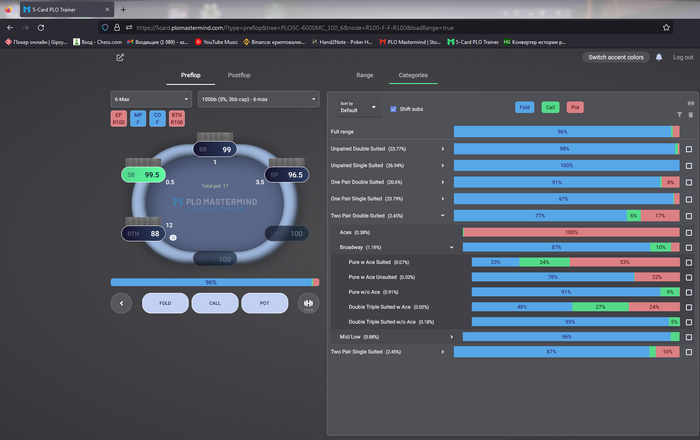Select the EP R100 action node

pos(118,118)
